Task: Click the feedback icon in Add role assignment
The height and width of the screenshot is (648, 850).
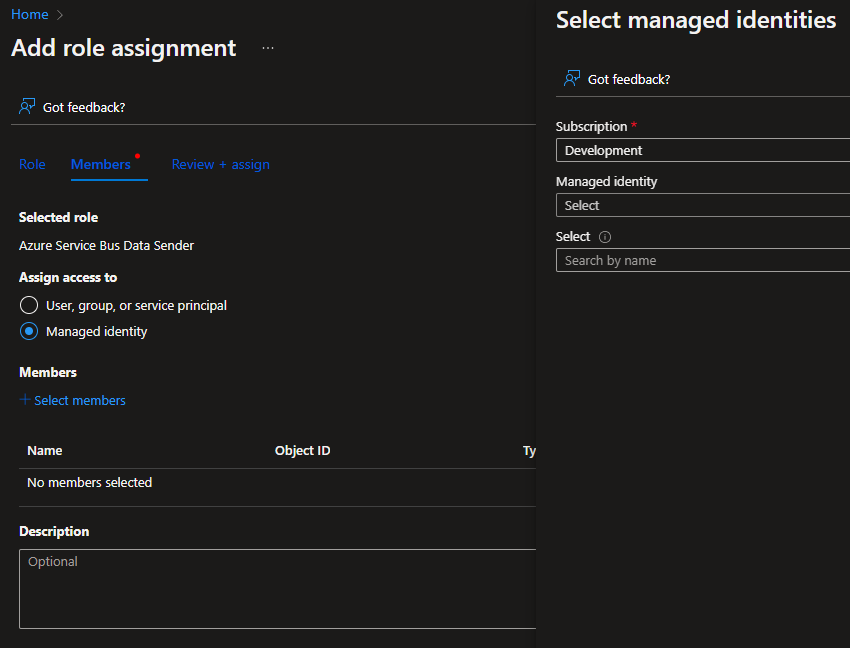Action: pos(27,107)
